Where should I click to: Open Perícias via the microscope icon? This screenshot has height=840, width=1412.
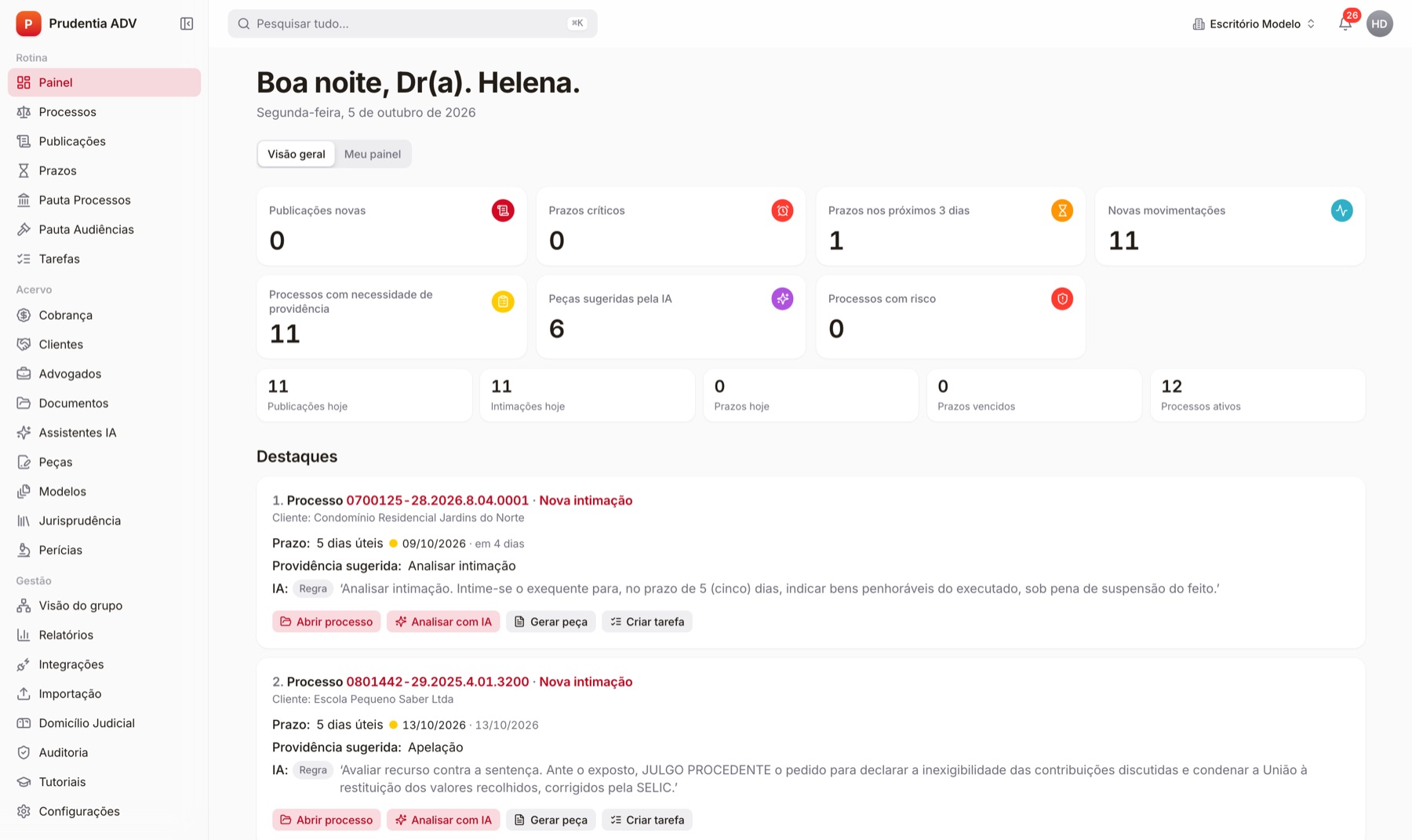point(24,551)
